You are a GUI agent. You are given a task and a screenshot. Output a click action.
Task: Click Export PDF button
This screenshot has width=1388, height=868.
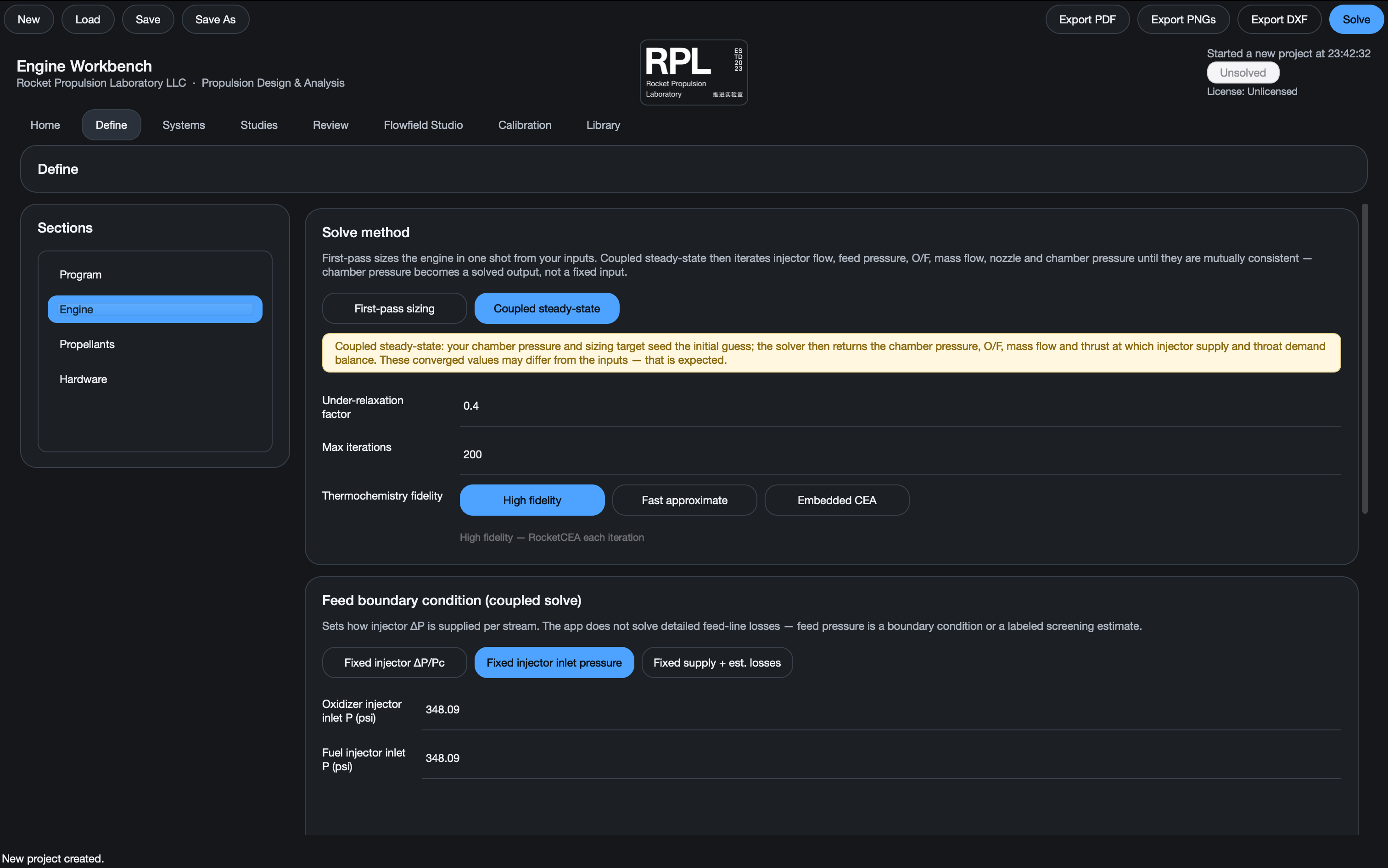click(x=1087, y=19)
